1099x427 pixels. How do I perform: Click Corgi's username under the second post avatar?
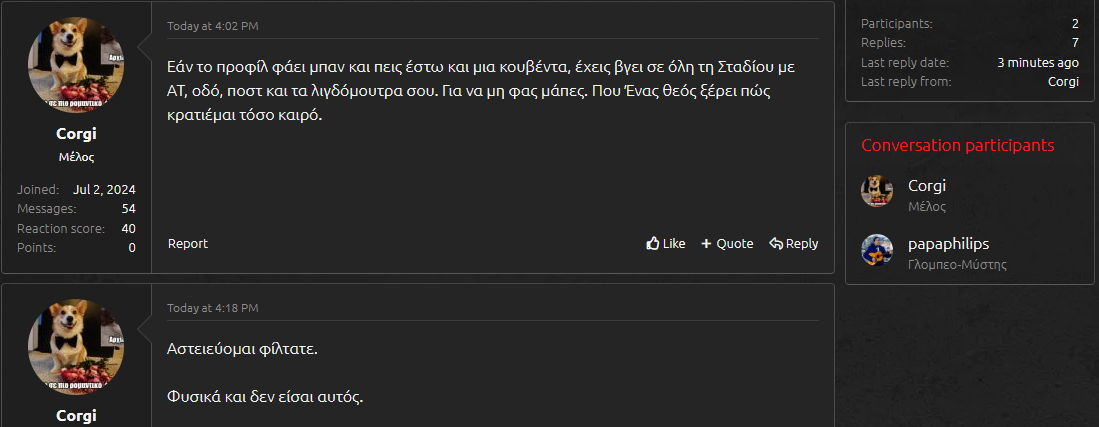(76, 415)
